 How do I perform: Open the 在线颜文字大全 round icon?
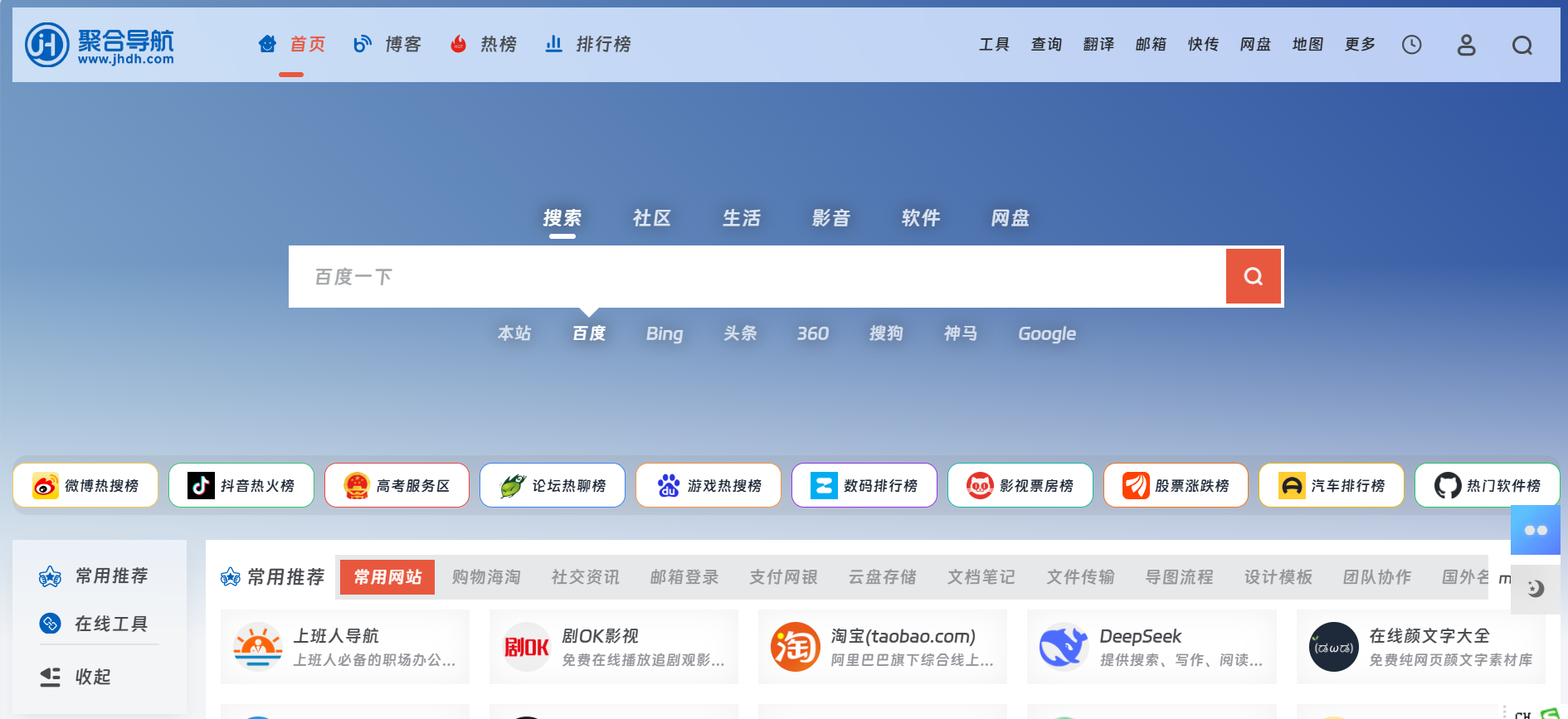[x=1334, y=647]
